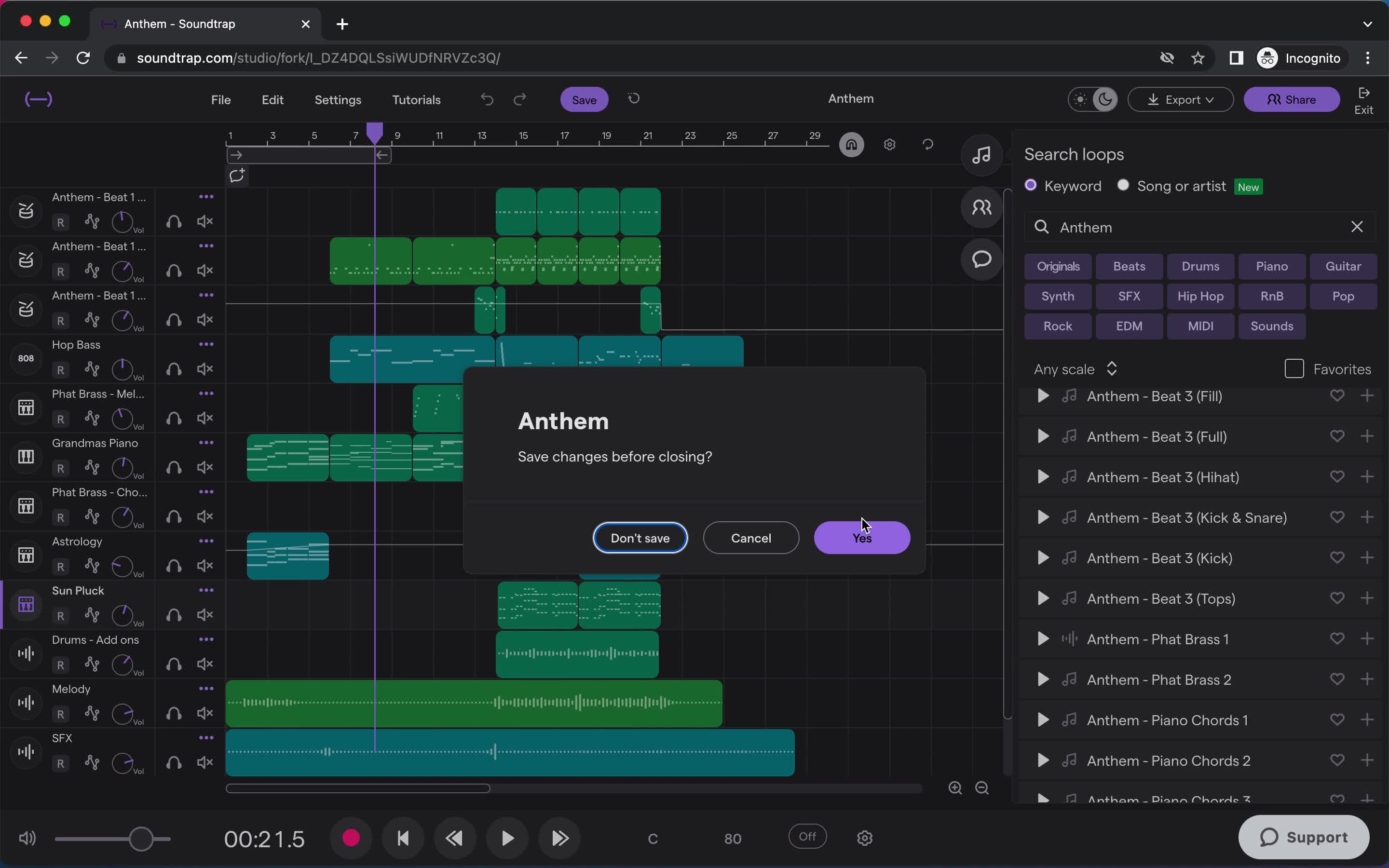
Task: Toggle mute on Hop Bass track
Action: click(205, 368)
